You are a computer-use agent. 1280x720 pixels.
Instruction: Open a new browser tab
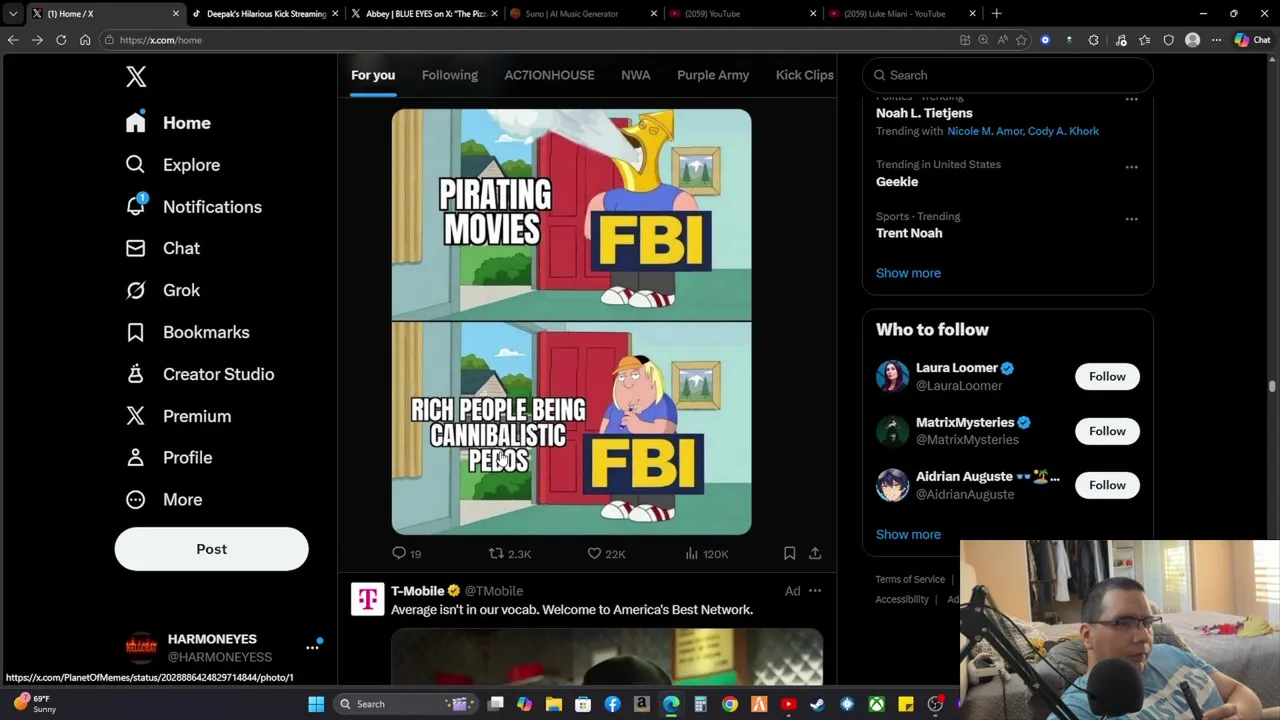point(996,14)
